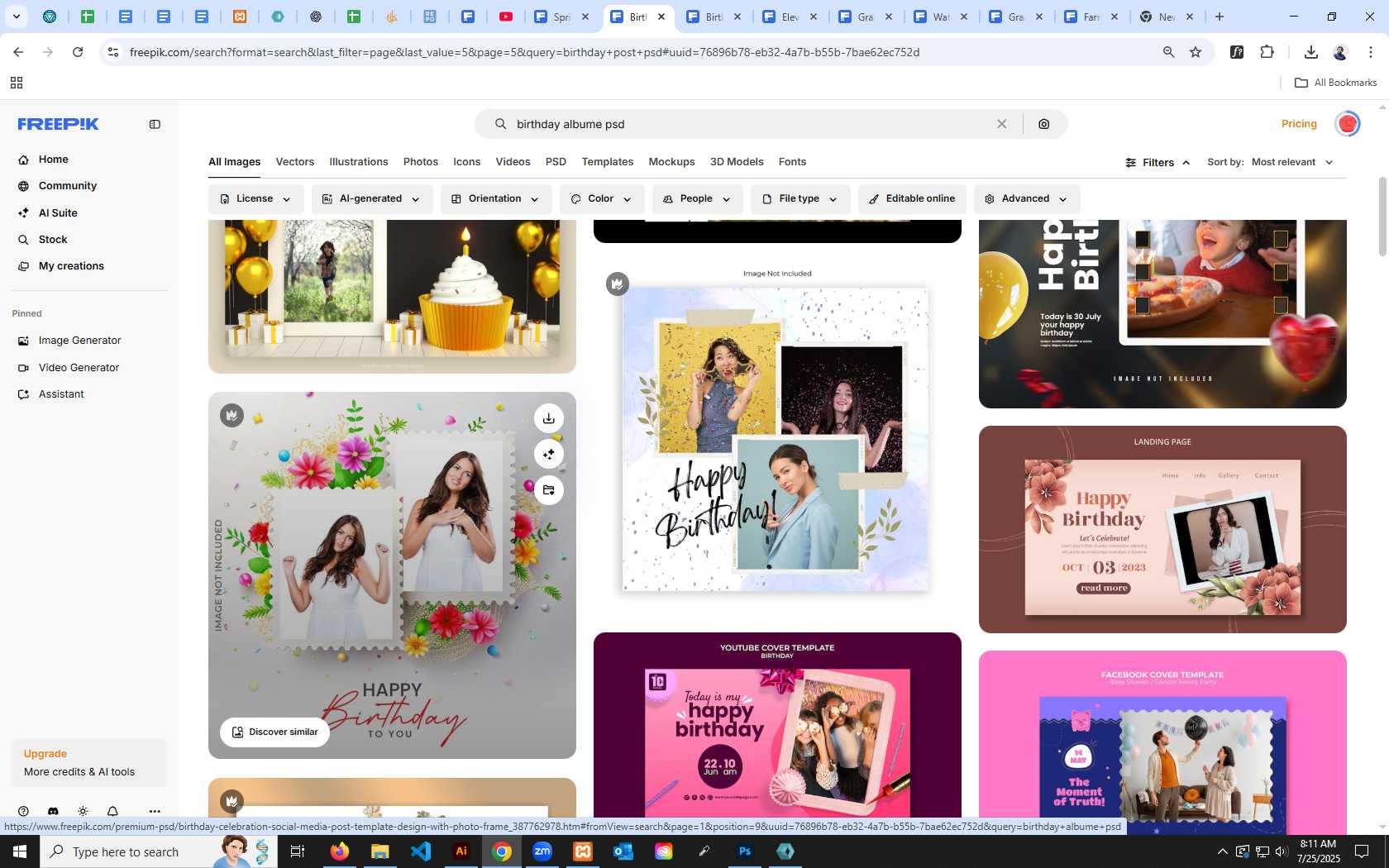Select the Illustrations tab

click(358, 162)
